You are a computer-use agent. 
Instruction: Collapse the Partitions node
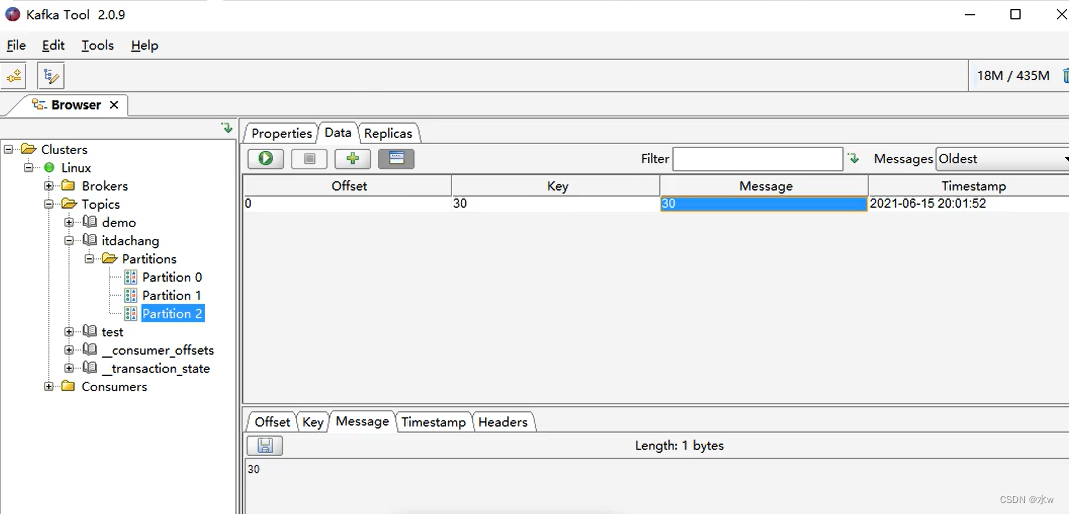click(89, 259)
